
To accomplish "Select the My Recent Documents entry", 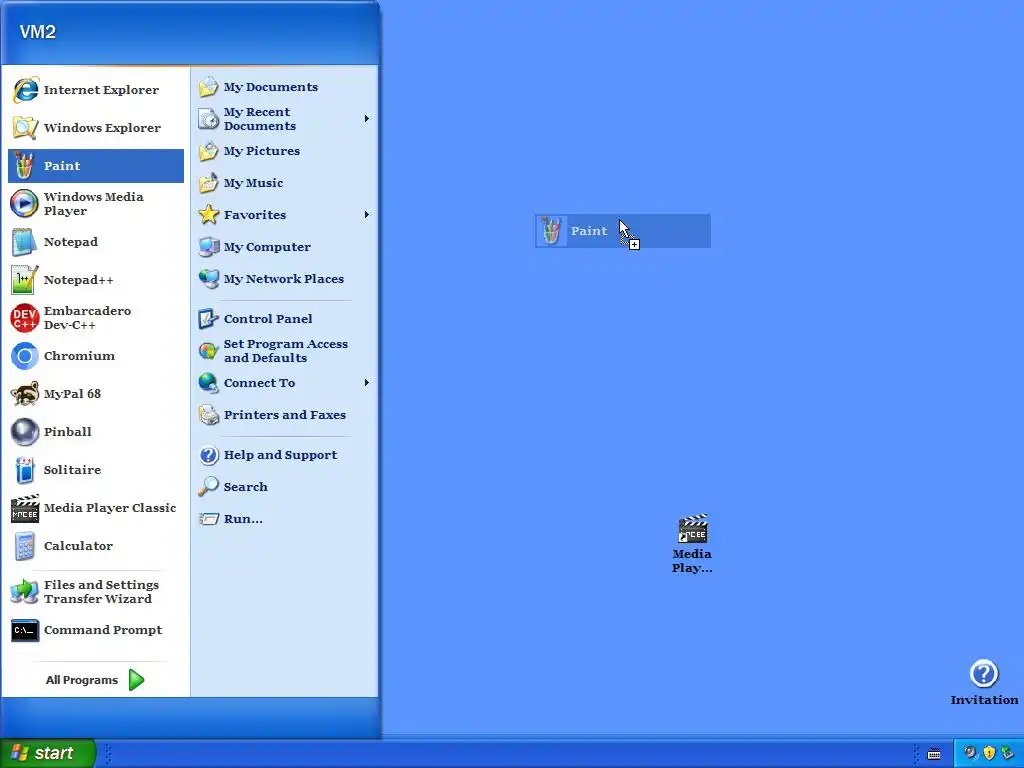I will click(284, 119).
